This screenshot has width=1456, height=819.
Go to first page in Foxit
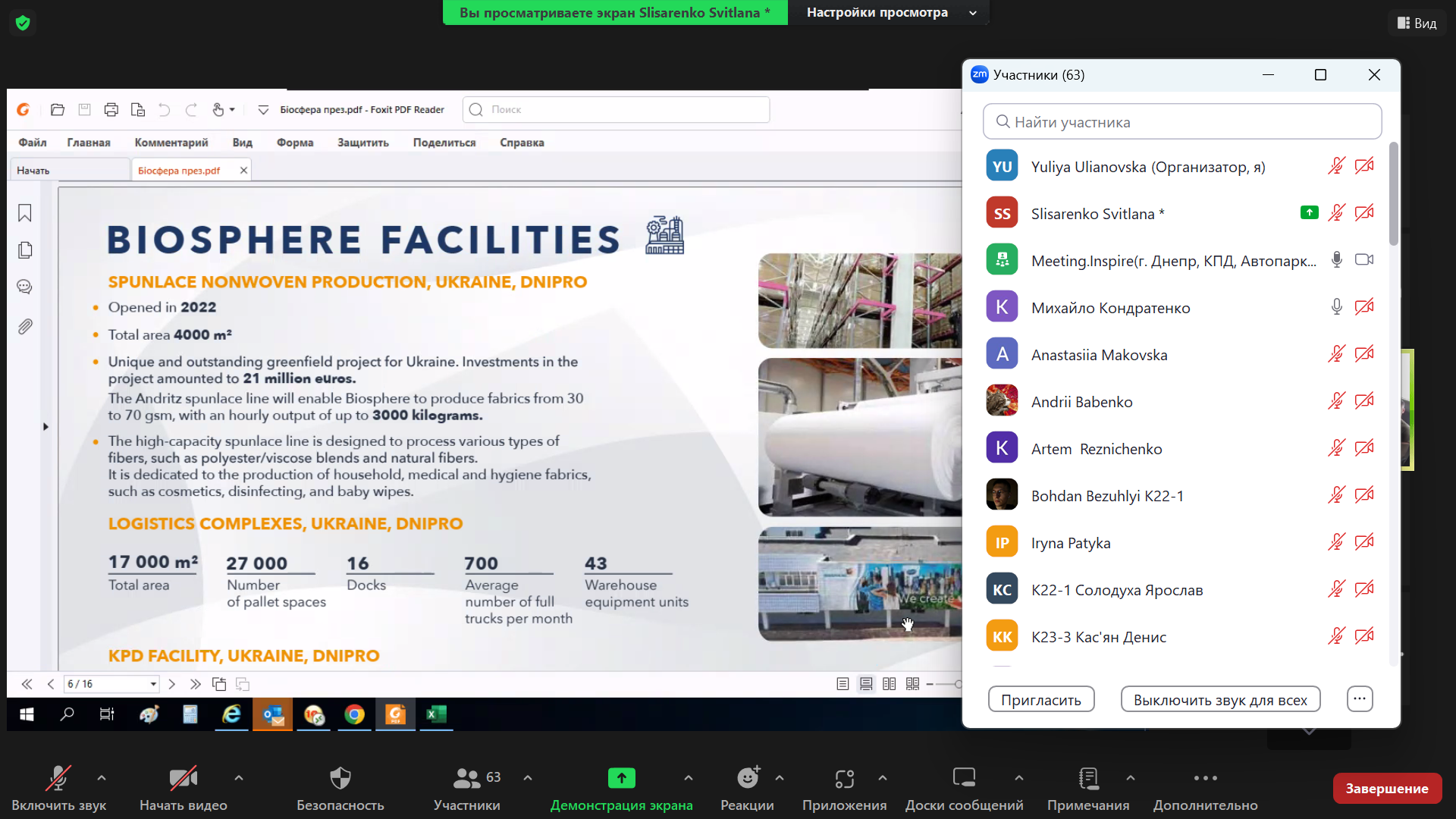(x=27, y=684)
